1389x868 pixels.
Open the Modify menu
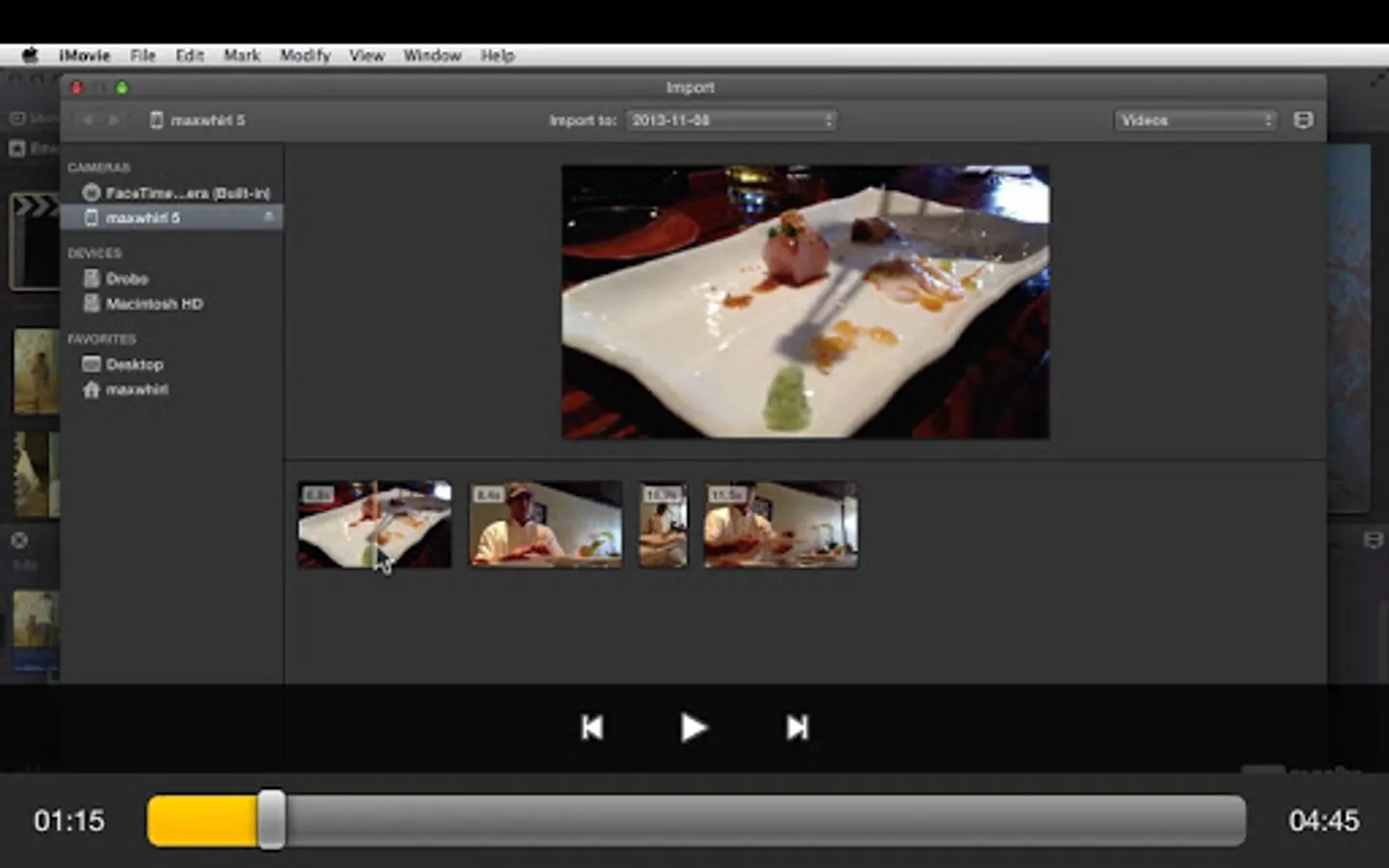click(305, 55)
